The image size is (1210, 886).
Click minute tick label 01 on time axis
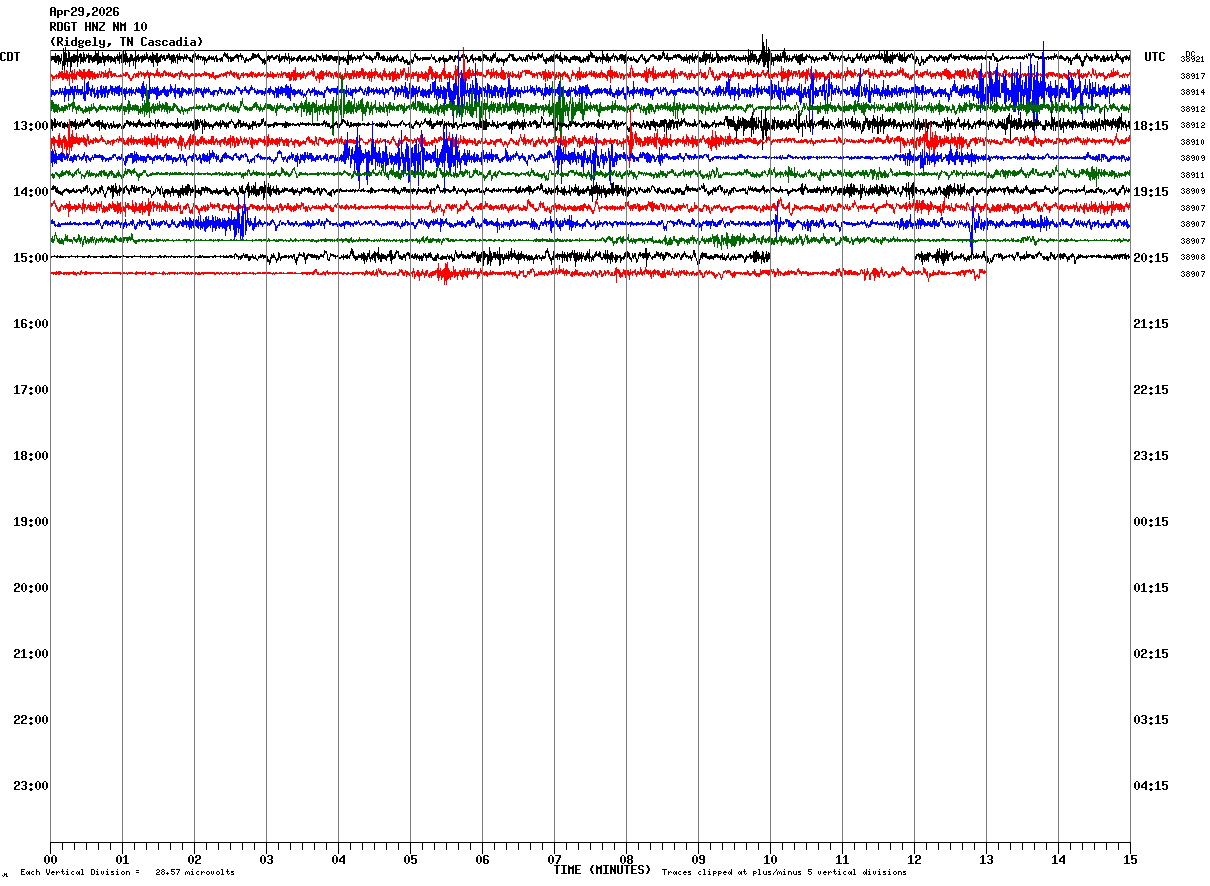(122, 859)
